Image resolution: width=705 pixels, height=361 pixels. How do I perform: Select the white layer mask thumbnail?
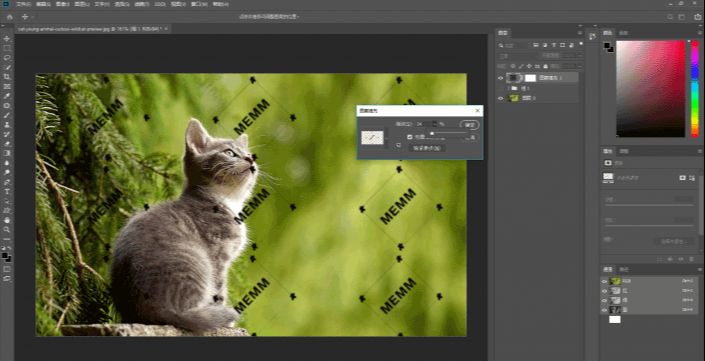(531, 78)
